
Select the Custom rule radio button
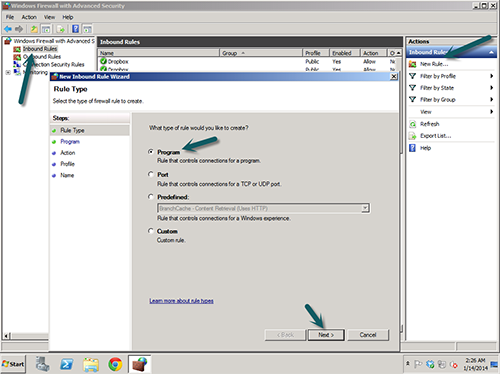(151, 231)
